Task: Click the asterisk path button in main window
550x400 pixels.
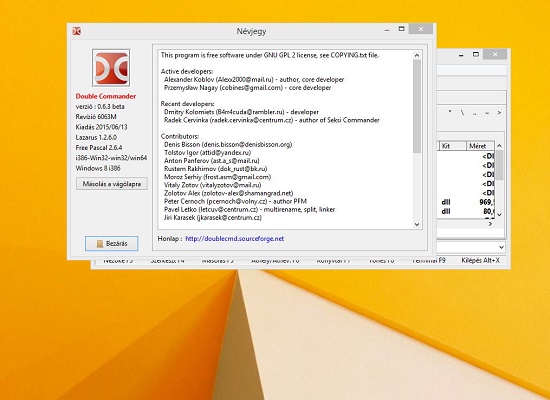Action: (x=450, y=113)
